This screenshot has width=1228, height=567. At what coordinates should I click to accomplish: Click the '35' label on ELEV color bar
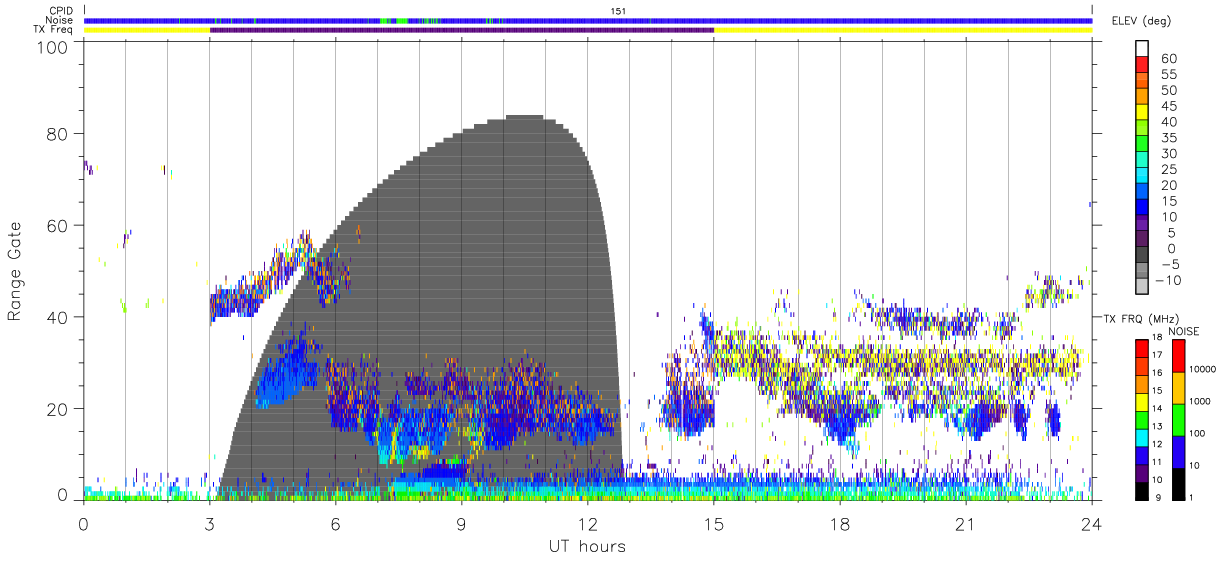click(x=1167, y=138)
